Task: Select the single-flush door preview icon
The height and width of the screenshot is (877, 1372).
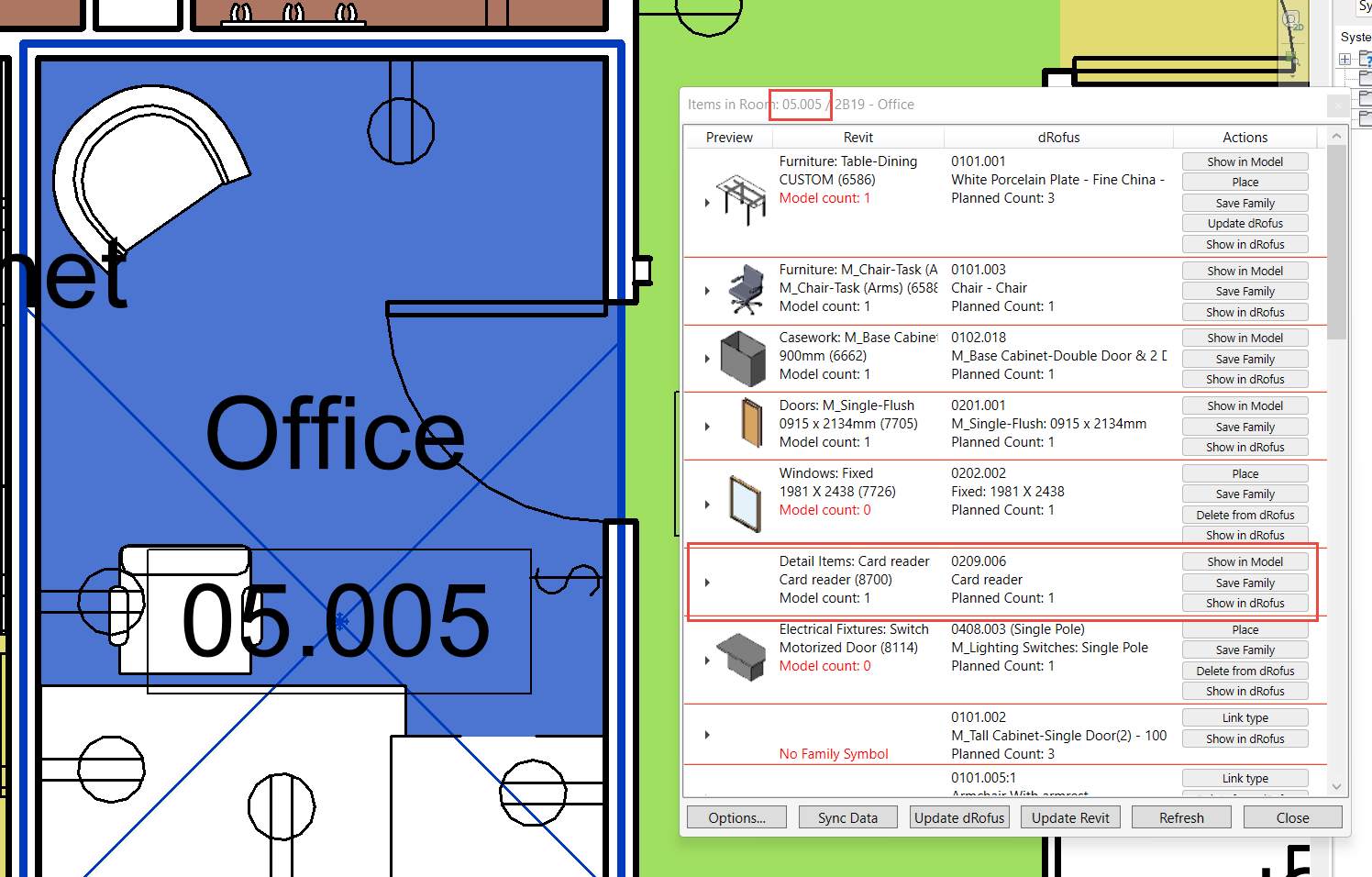Action: [x=751, y=423]
